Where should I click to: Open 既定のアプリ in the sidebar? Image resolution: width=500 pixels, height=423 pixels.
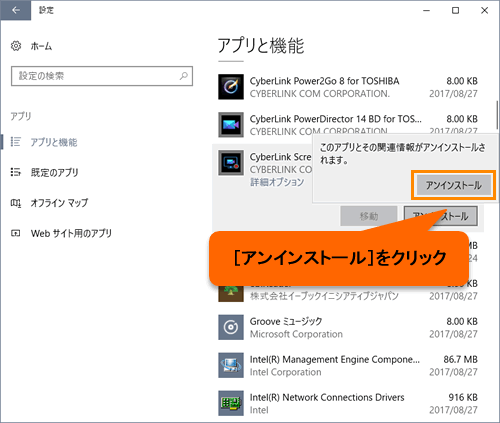click(x=54, y=172)
